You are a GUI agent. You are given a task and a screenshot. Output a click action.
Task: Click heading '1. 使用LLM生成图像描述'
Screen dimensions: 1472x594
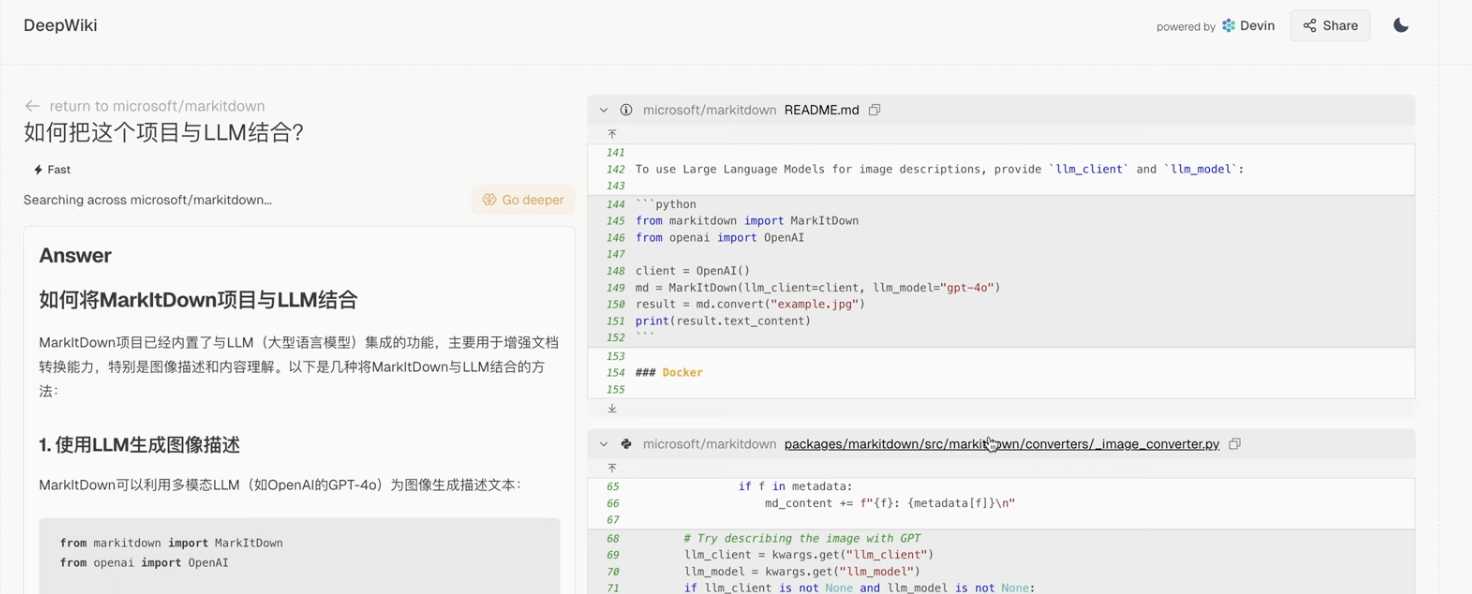(x=139, y=445)
